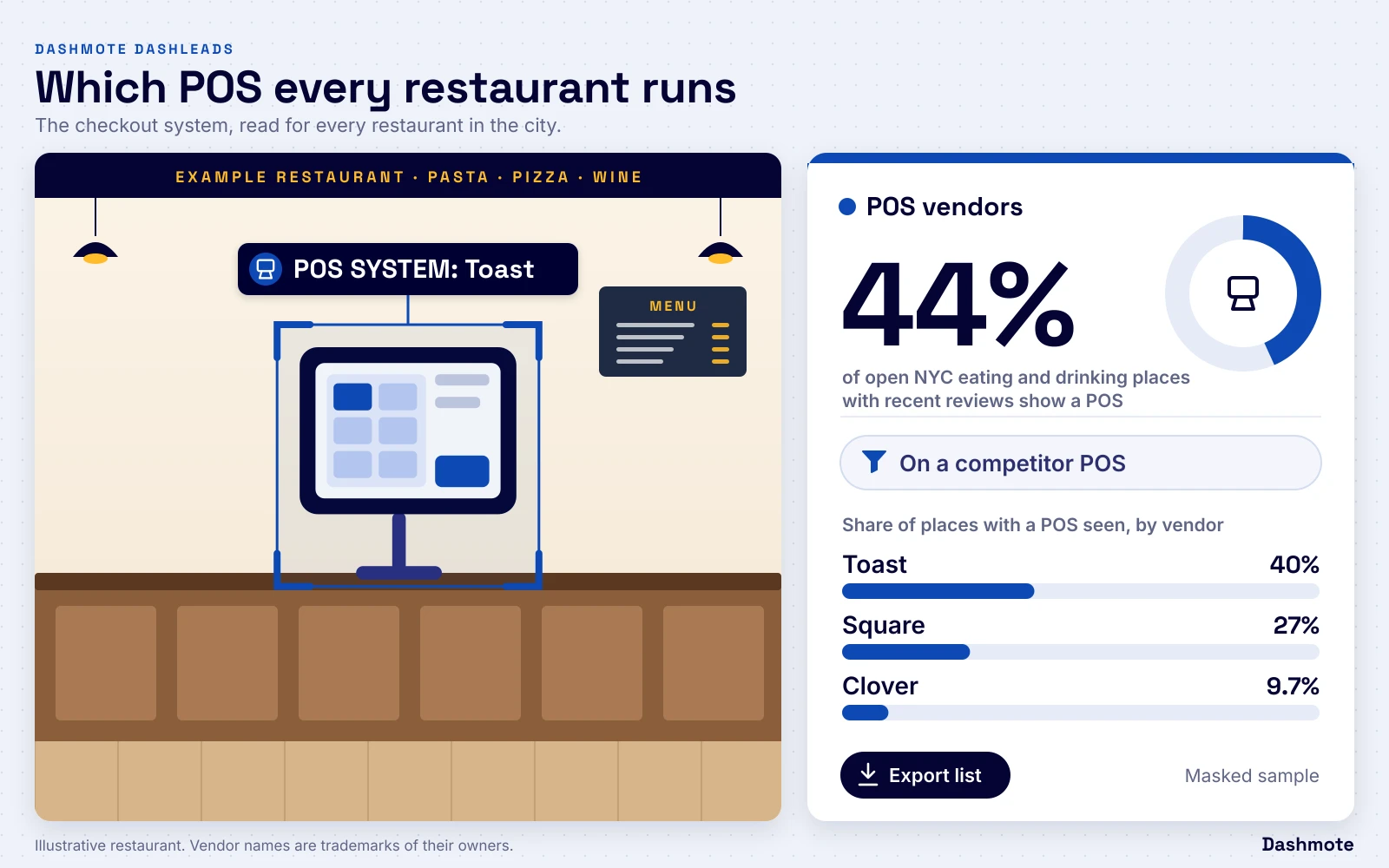Click the blue dot beside POS vendors
The height and width of the screenshot is (868, 1389).
pos(847,207)
